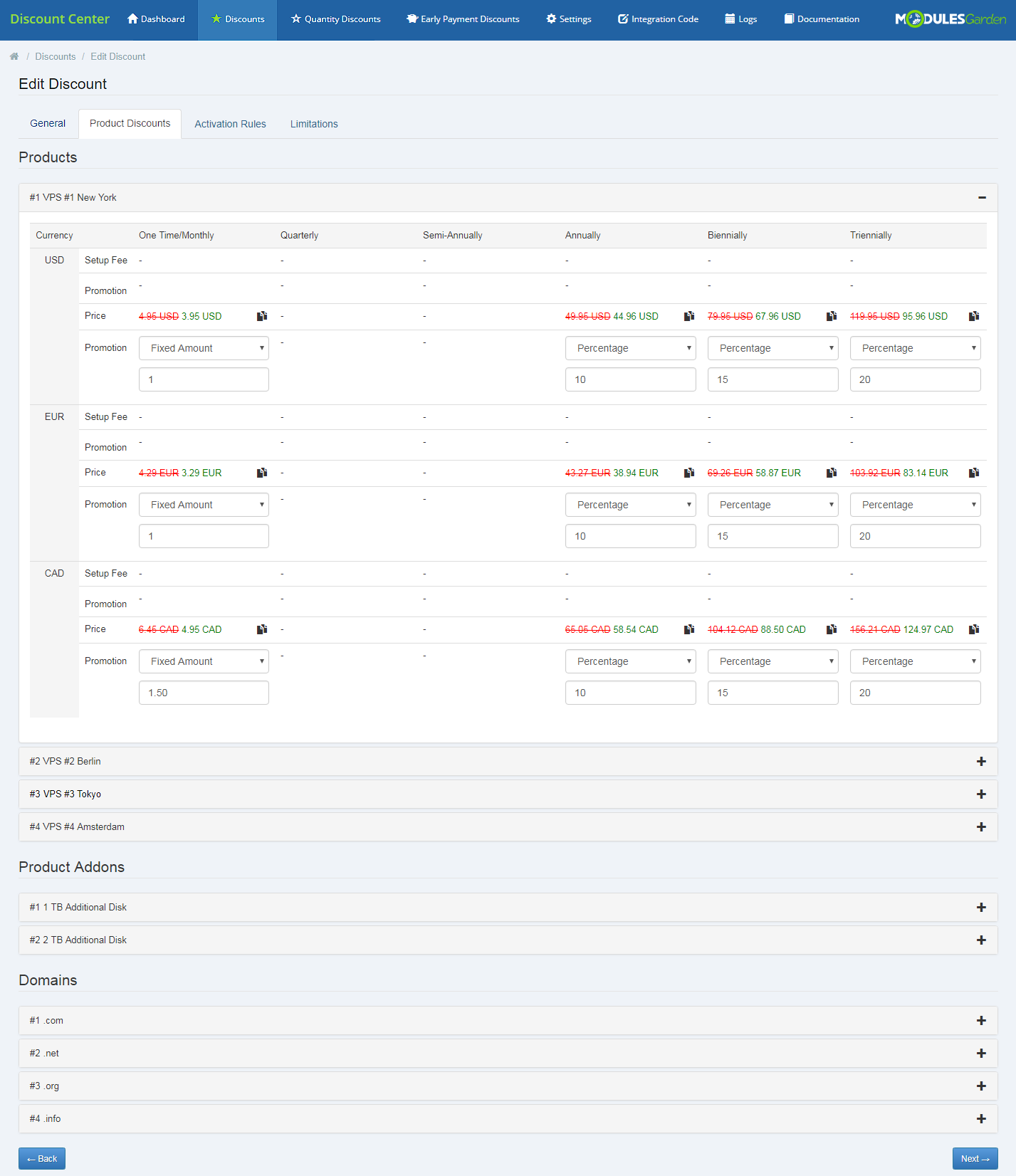Image resolution: width=1016 pixels, height=1176 pixels.
Task: Open CAD triennially Percentage dropdown
Action: click(x=915, y=661)
